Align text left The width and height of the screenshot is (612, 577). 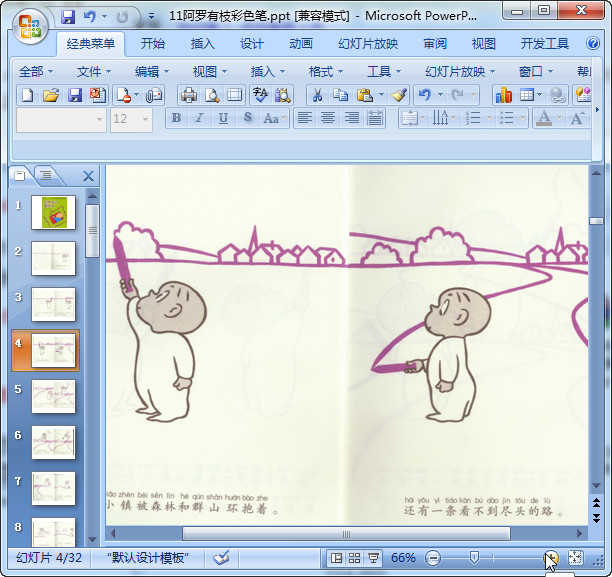(305, 118)
